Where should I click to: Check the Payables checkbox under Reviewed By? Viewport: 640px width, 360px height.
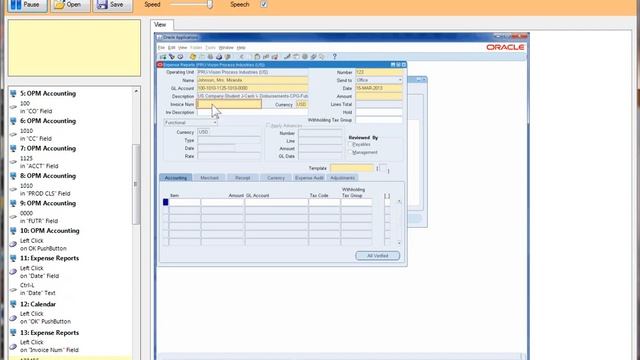350,144
